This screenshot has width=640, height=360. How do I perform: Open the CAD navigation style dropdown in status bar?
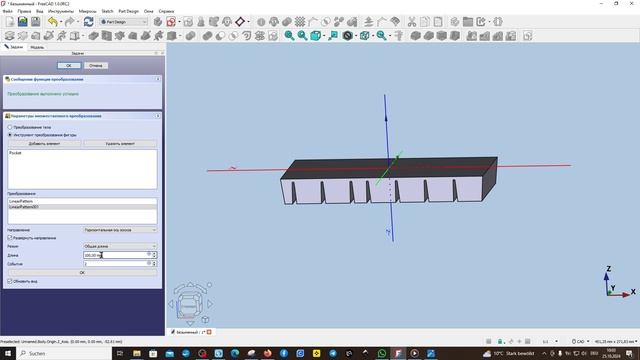point(580,341)
